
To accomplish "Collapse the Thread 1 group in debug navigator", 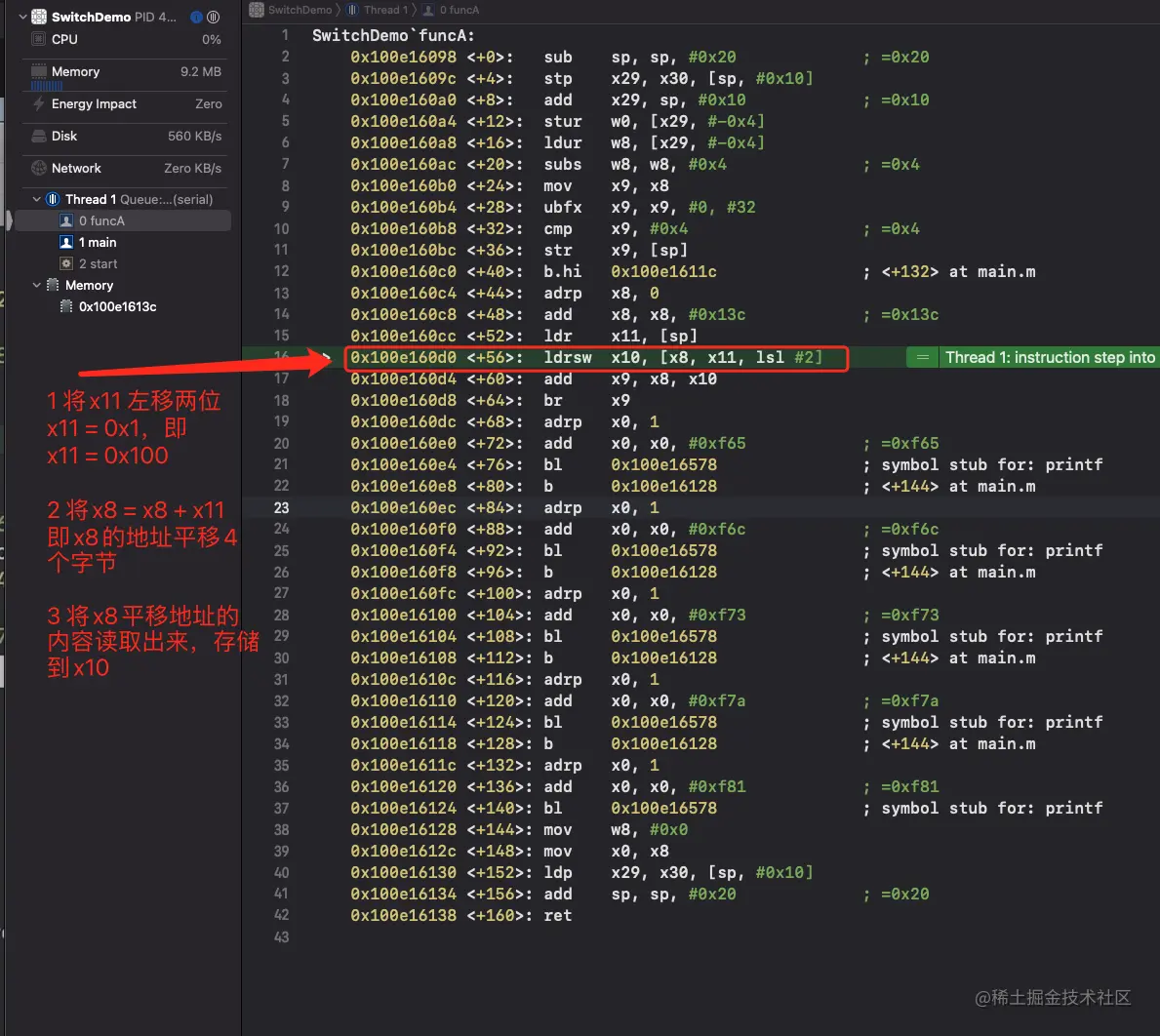I will coord(36,199).
